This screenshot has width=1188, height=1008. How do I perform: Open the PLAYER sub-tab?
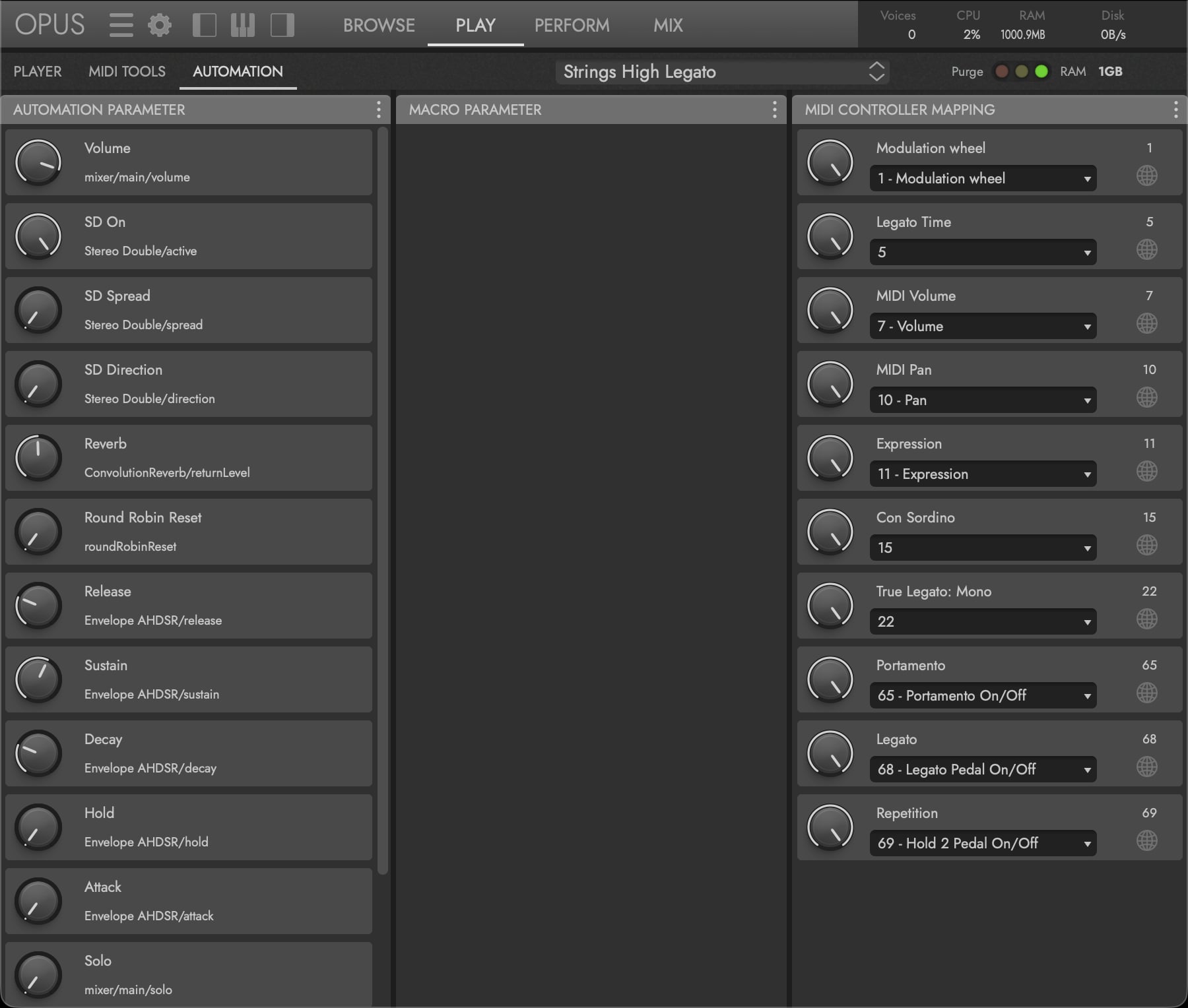(38, 71)
